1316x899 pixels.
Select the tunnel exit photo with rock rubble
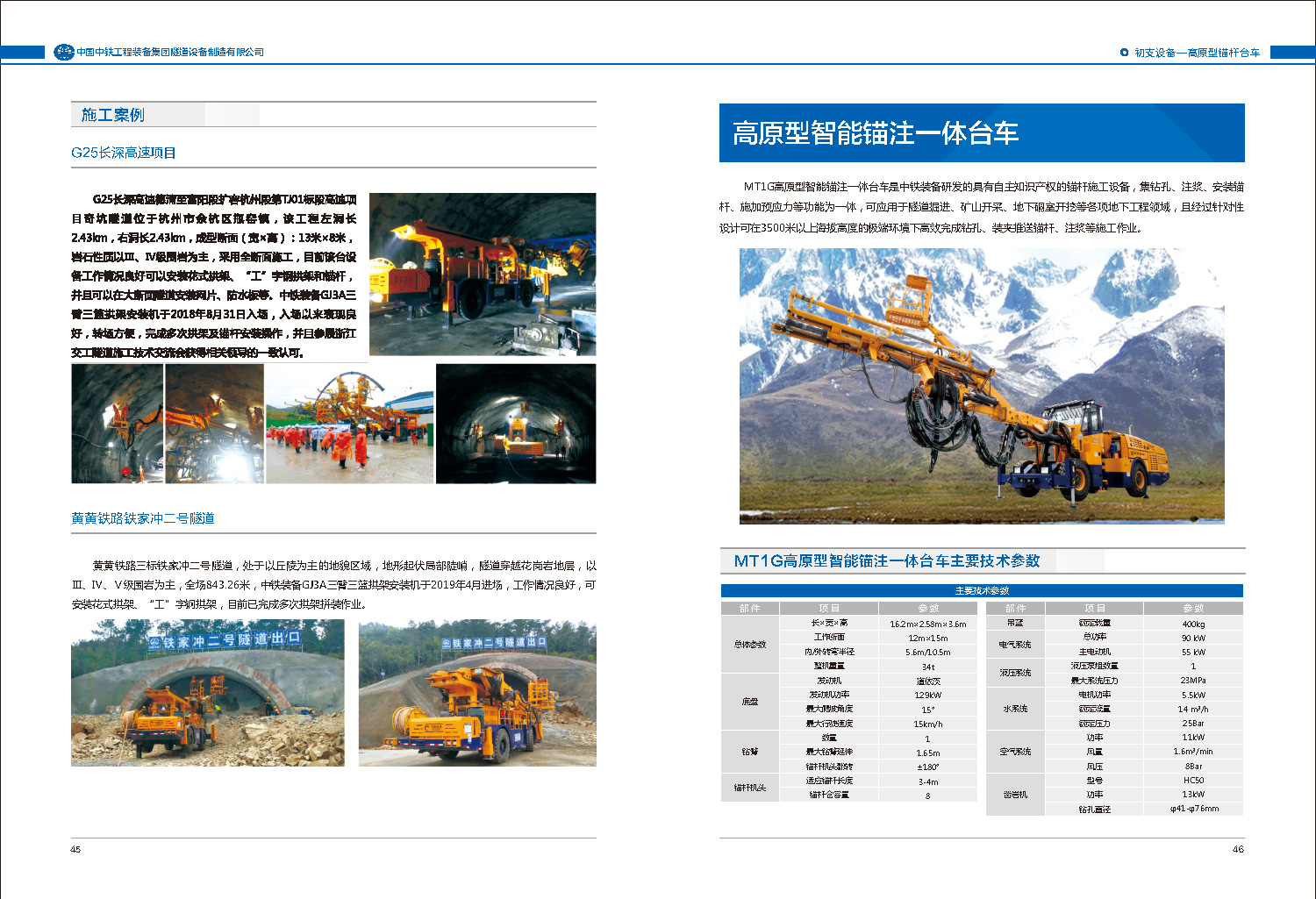tap(207, 693)
